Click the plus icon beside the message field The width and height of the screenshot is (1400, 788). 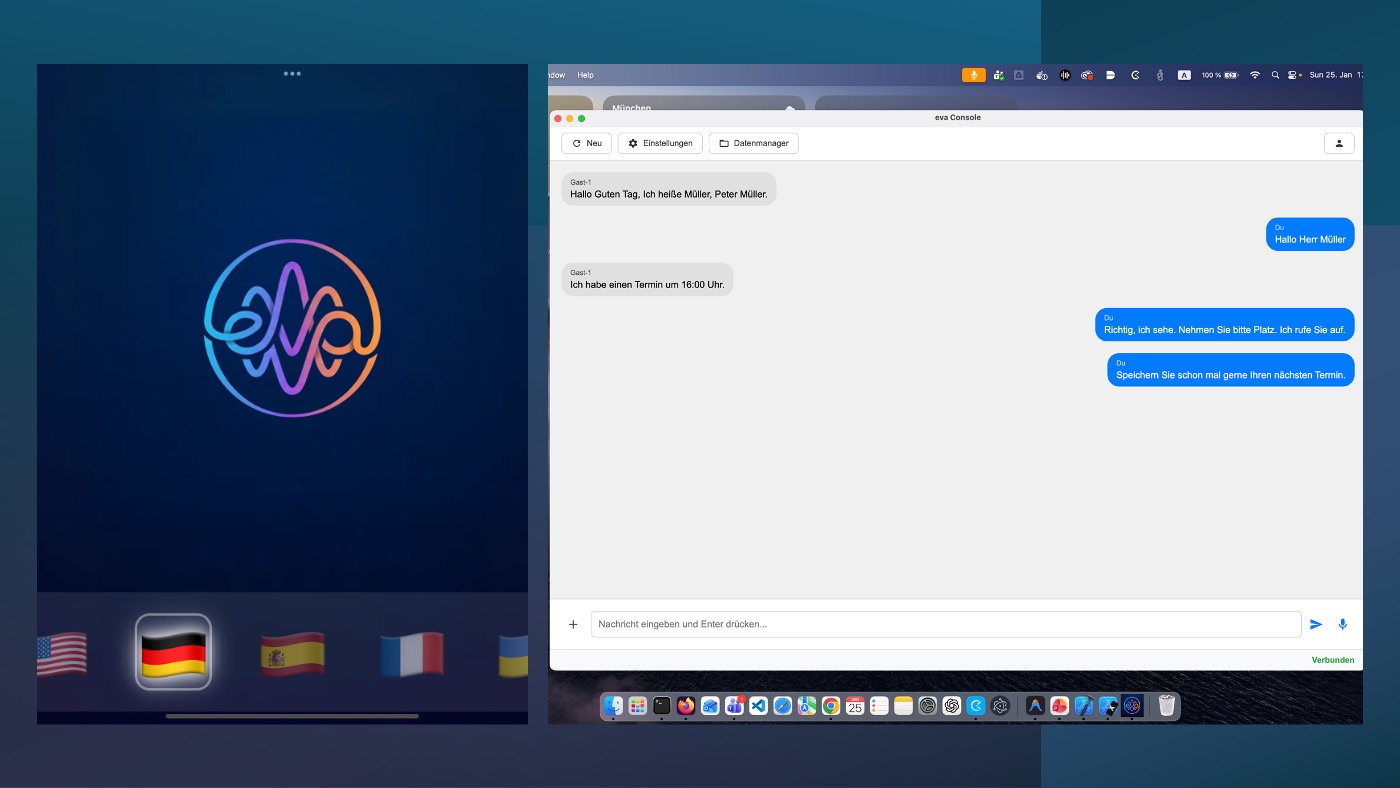coord(573,623)
